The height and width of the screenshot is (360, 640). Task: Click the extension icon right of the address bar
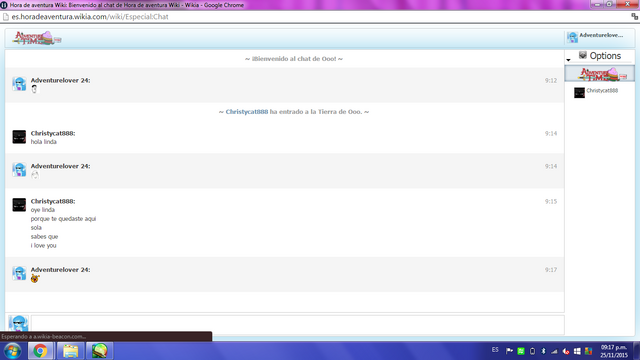pyautogui.click(x=634, y=17)
